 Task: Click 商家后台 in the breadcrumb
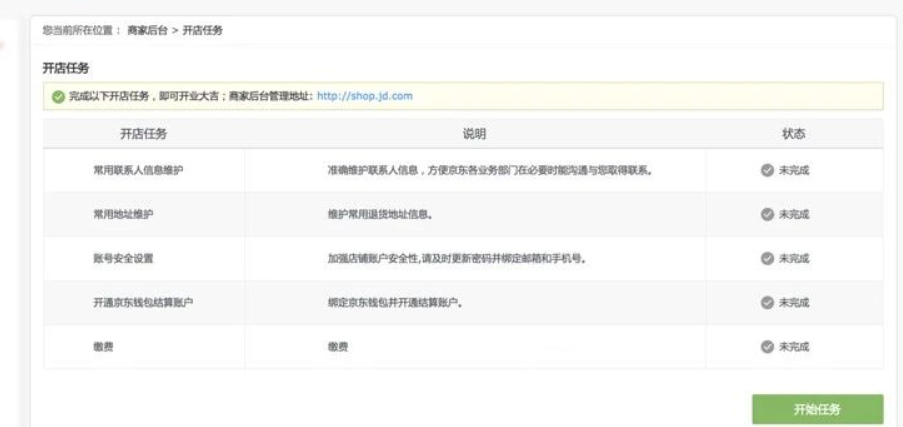147,31
